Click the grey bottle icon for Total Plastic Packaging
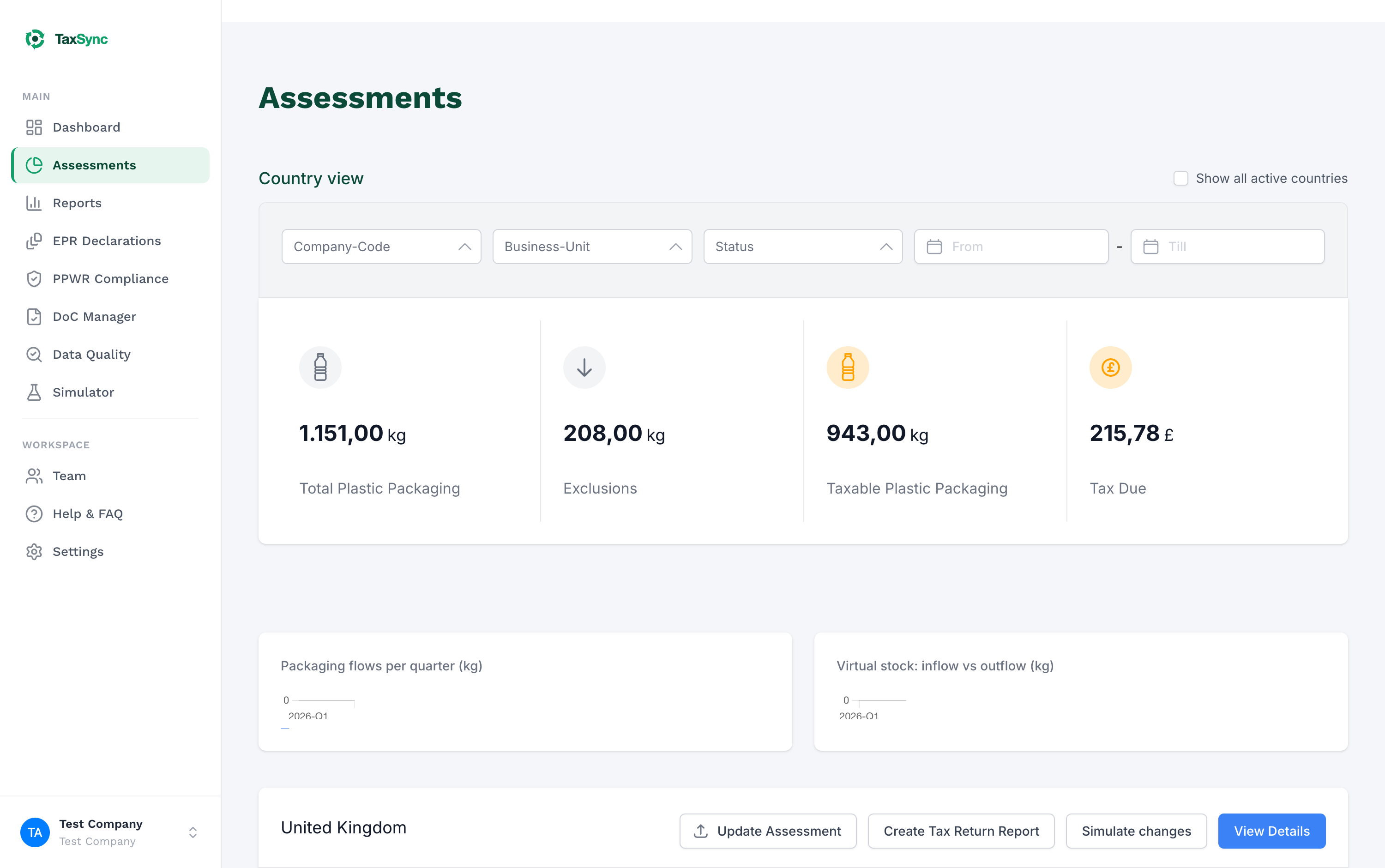The height and width of the screenshot is (868, 1385). point(320,368)
